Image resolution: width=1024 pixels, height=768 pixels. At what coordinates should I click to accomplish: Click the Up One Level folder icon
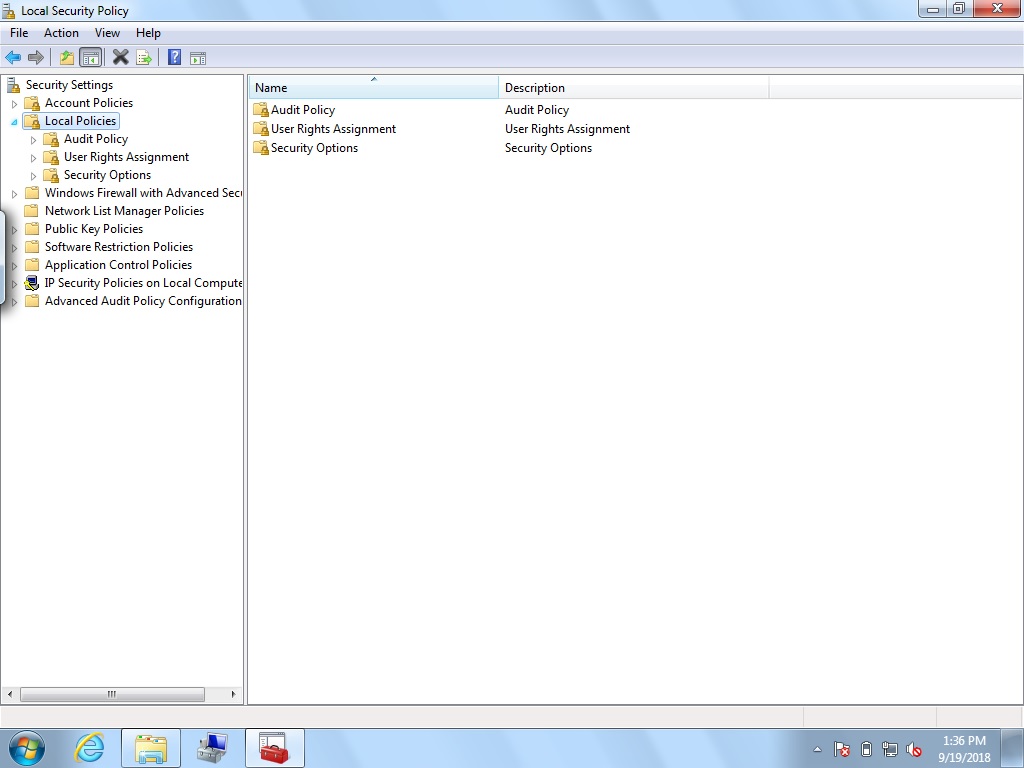click(67, 58)
